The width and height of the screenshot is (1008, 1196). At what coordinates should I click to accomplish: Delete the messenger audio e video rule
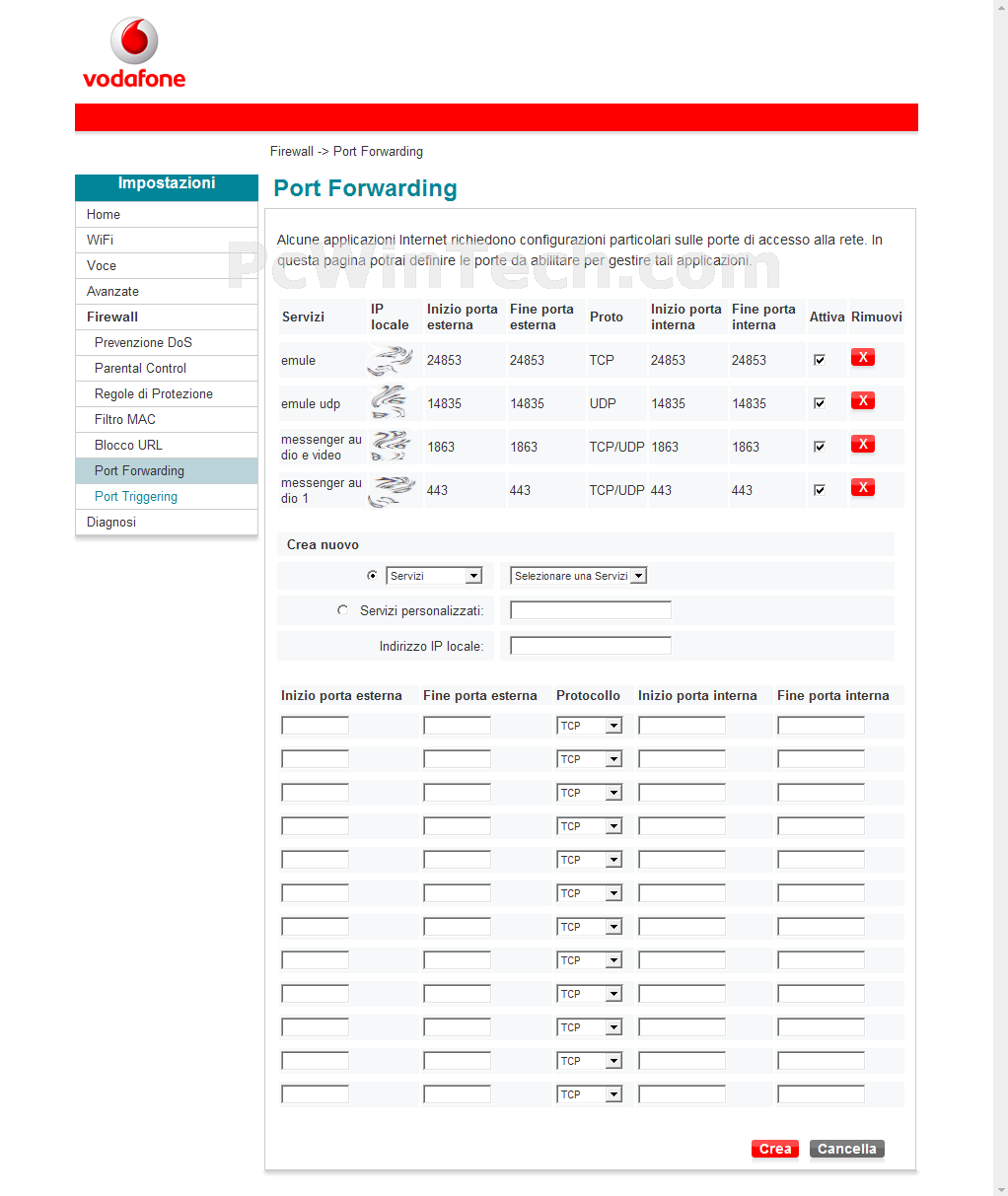click(863, 445)
